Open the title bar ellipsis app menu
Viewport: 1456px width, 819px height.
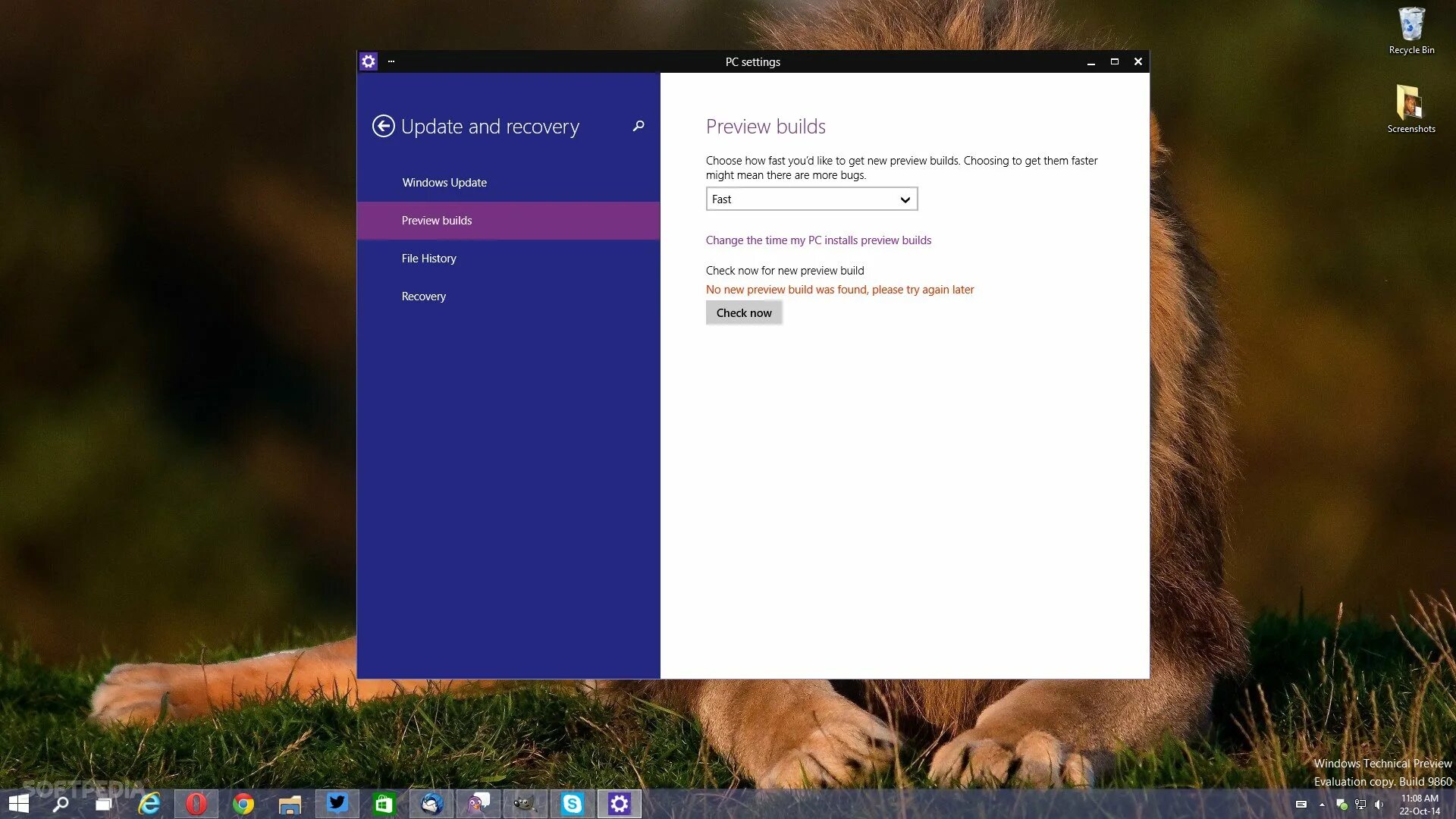391,61
